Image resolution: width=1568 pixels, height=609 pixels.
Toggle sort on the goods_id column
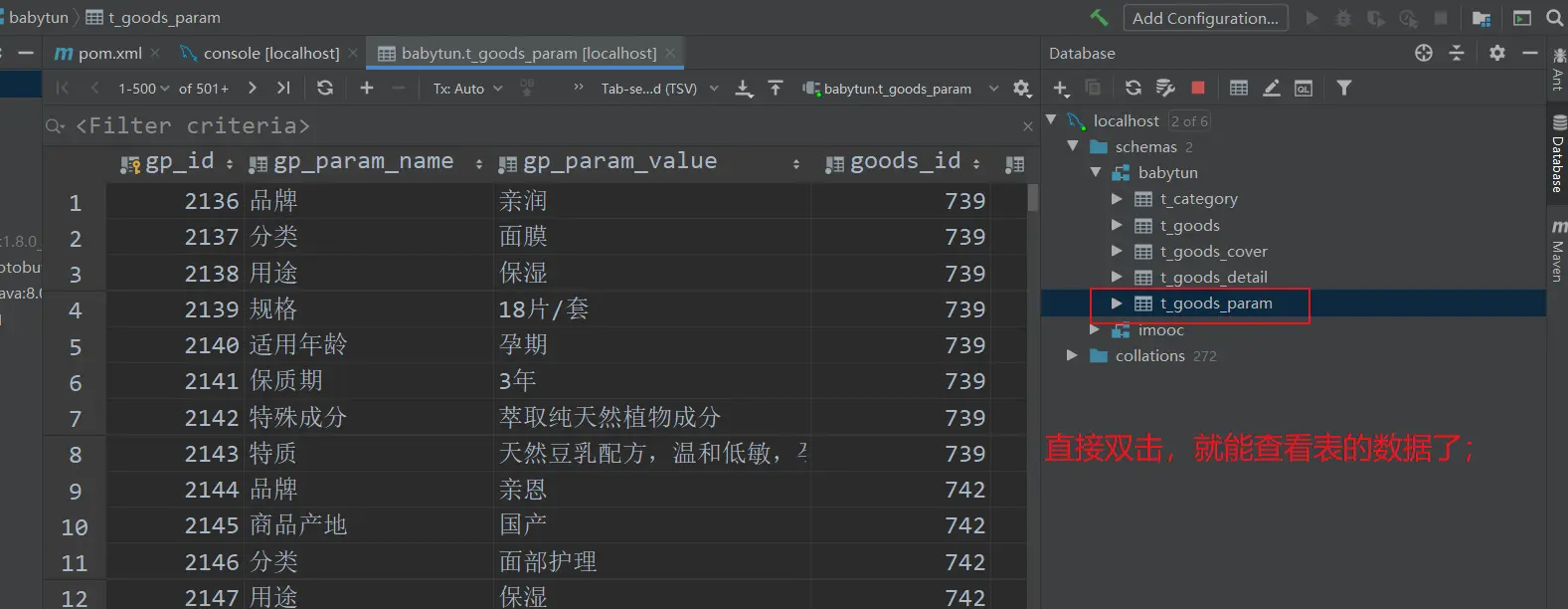(976, 164)
